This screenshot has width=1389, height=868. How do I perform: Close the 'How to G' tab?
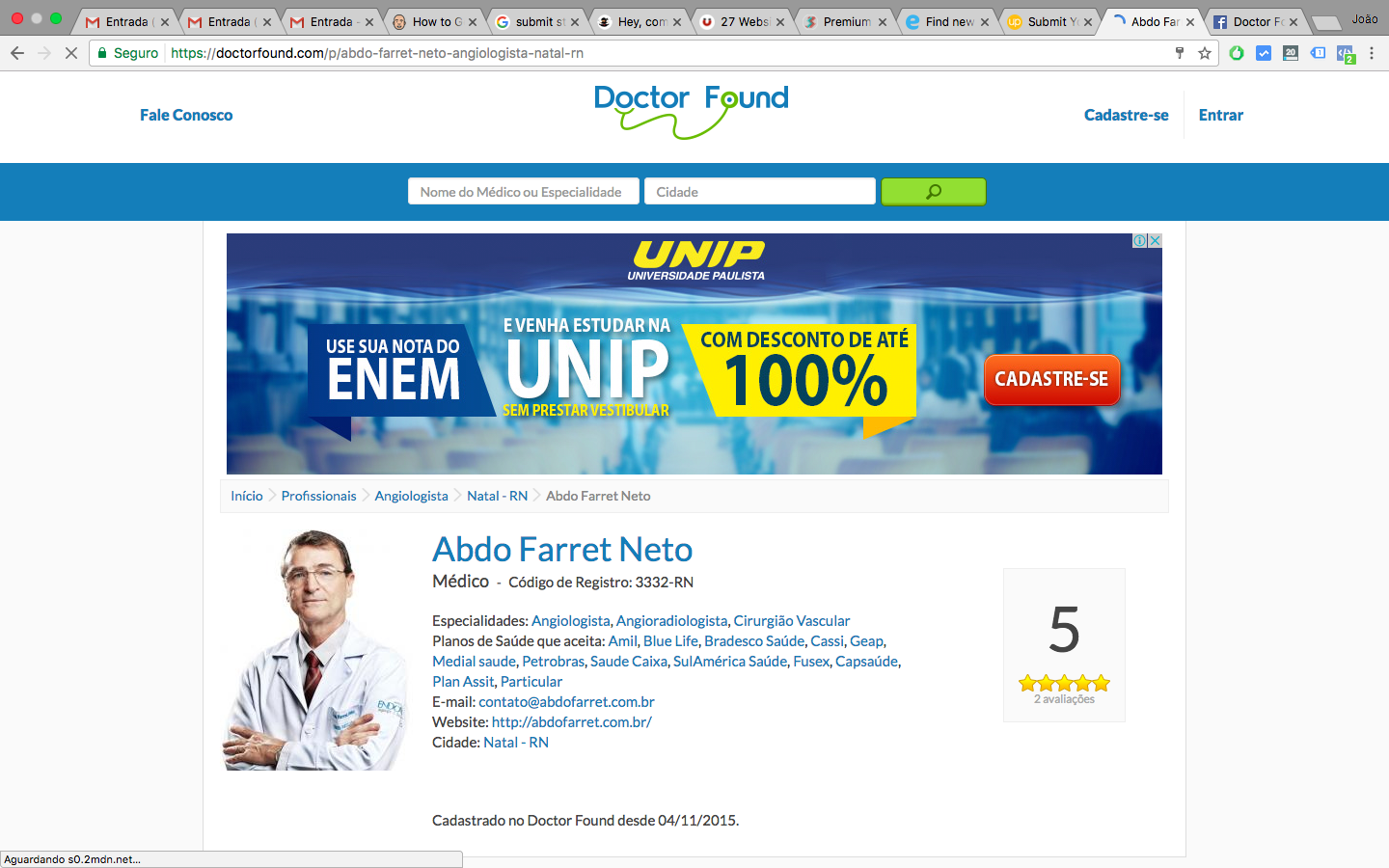tap(473, 22)
